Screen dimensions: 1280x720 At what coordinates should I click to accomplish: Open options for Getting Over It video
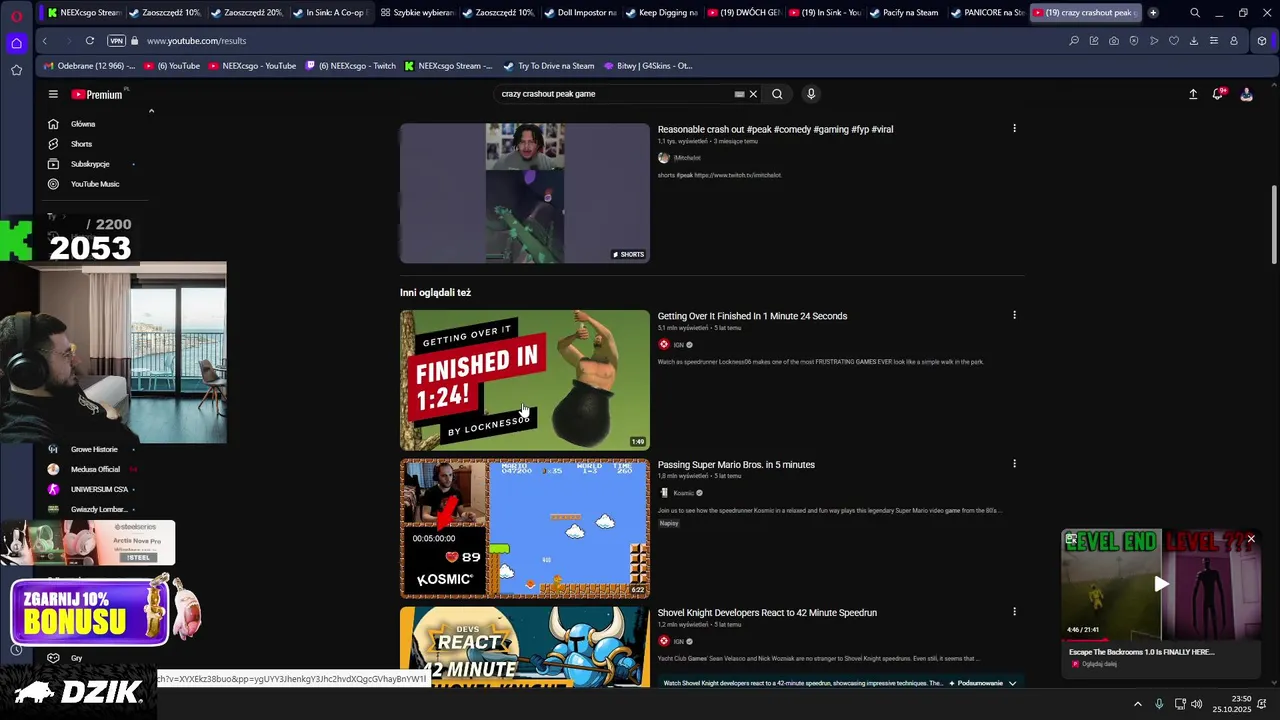click(1014, 315)
